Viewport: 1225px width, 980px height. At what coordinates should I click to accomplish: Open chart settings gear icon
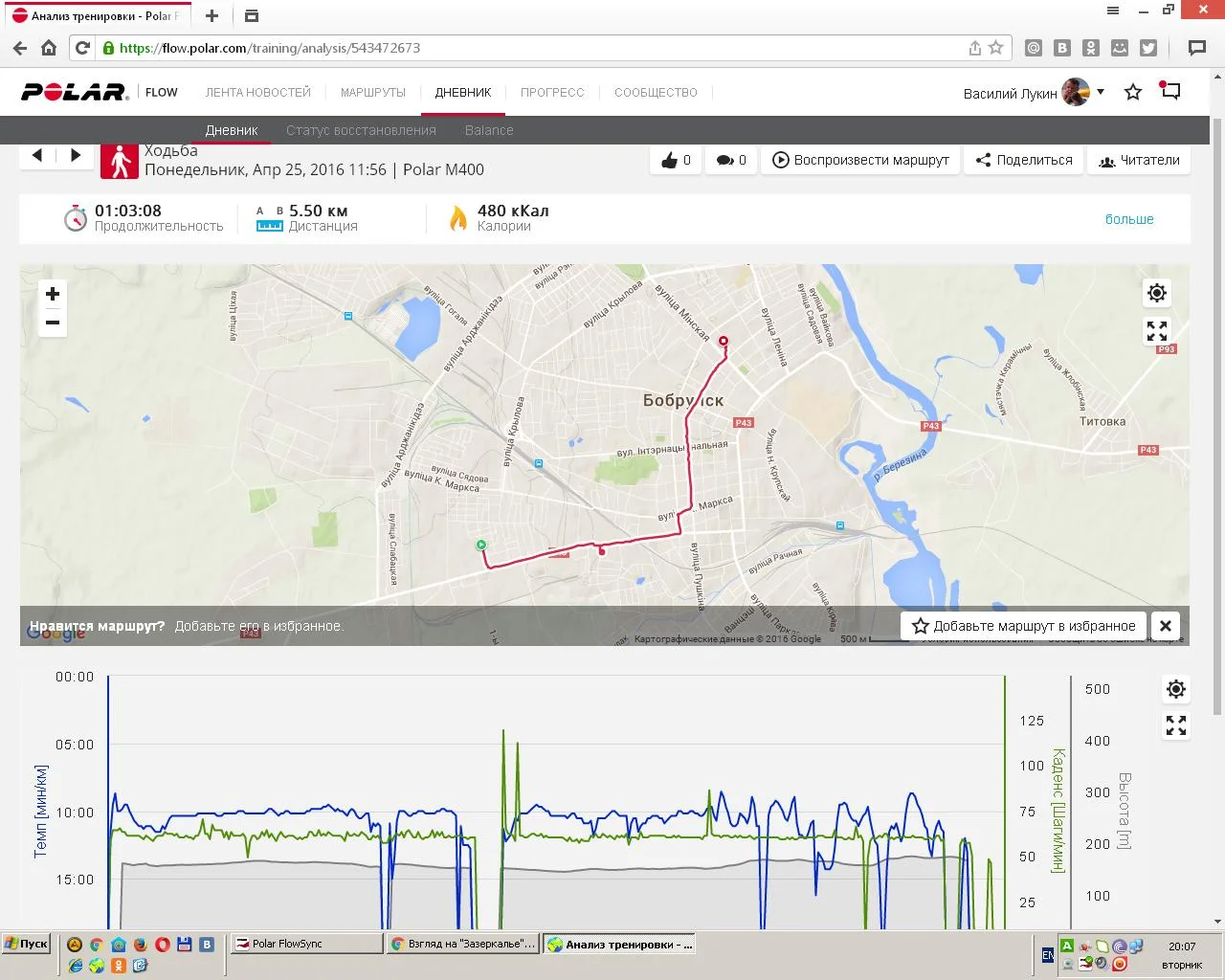[1176, 689]
